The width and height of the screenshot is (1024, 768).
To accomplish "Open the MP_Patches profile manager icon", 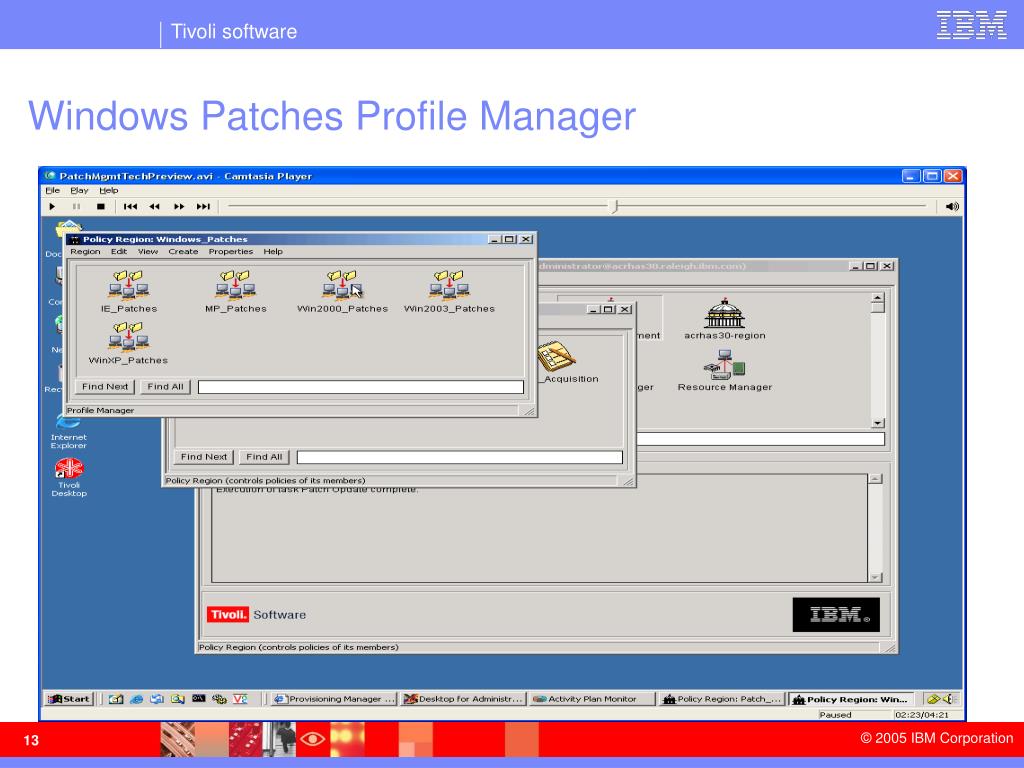I will click(236, 285).
